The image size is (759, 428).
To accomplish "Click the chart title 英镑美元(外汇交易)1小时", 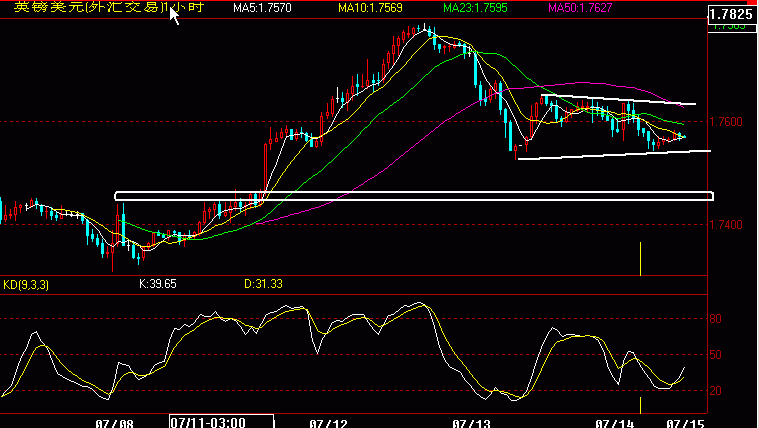I will [x=109, y=7].
